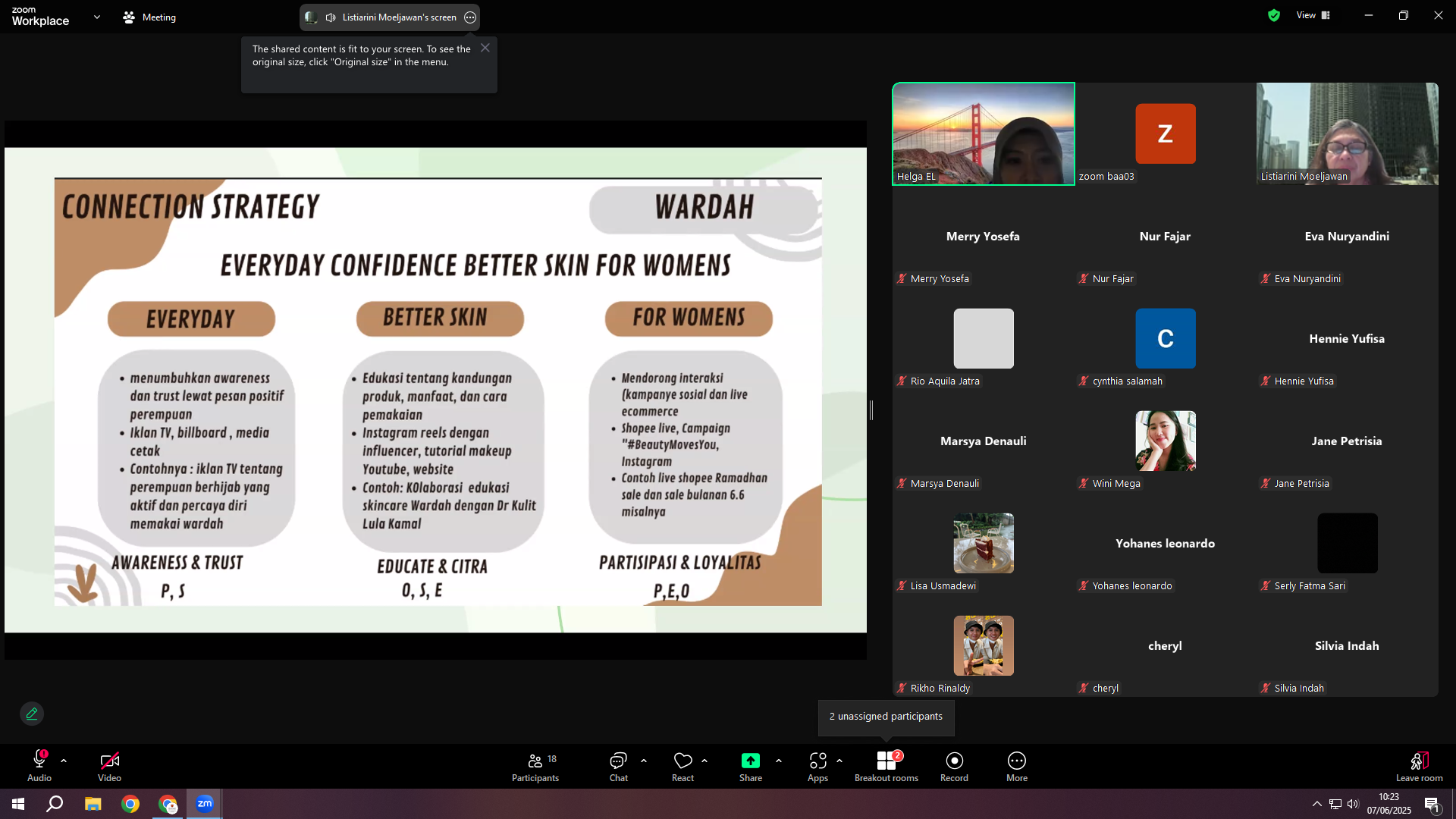Click Jane Petrisia participant name label
Screen dimensions: 1456x819
coord(1302,484)
